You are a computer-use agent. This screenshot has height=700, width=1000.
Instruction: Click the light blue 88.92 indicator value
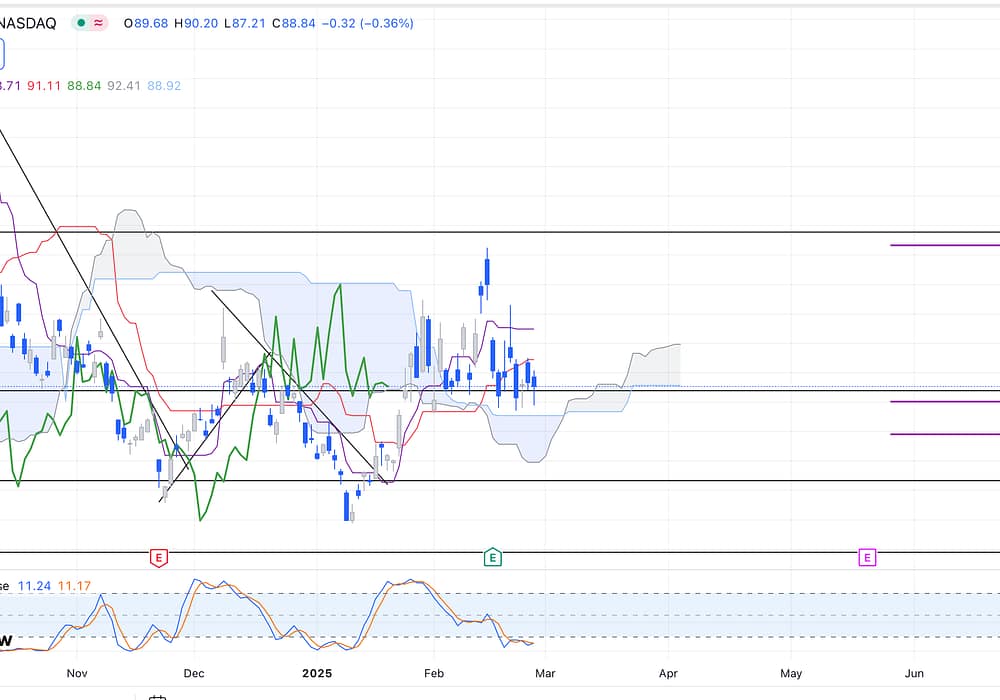pyautogui.click(x=164, y=86)
